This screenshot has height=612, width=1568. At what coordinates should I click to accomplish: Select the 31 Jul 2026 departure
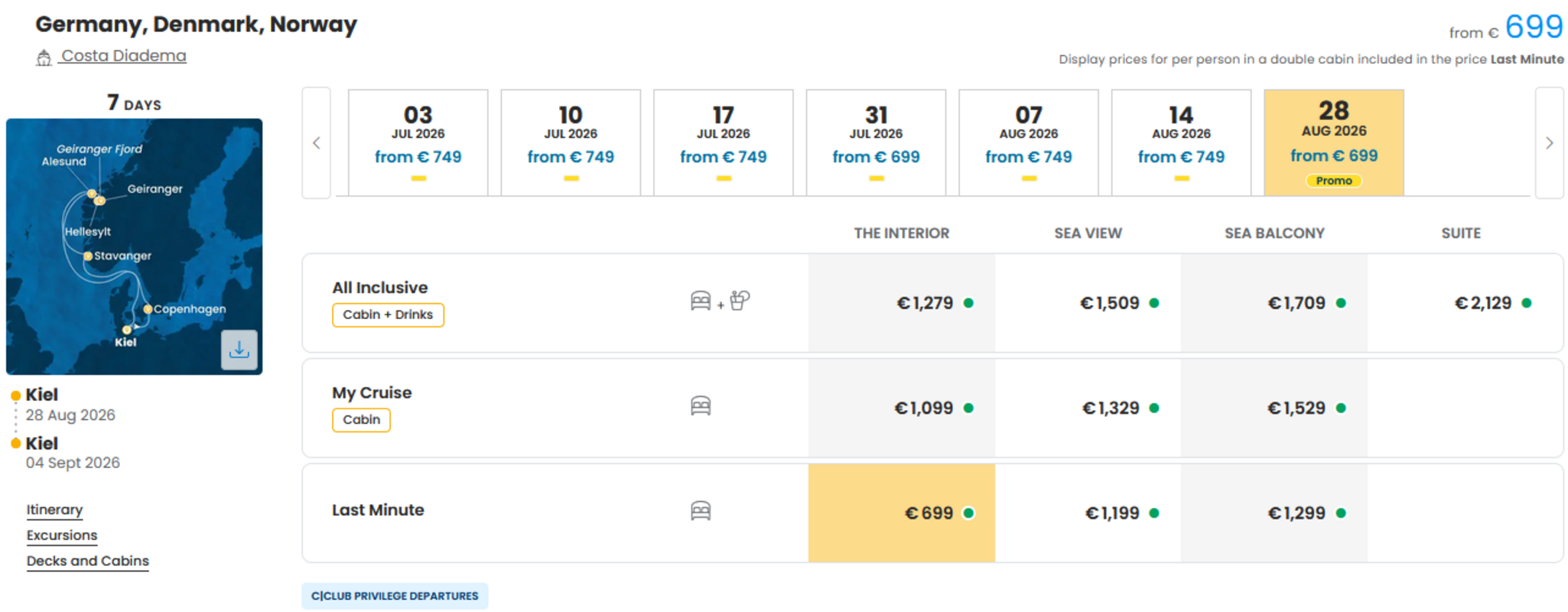pos(876,142)
